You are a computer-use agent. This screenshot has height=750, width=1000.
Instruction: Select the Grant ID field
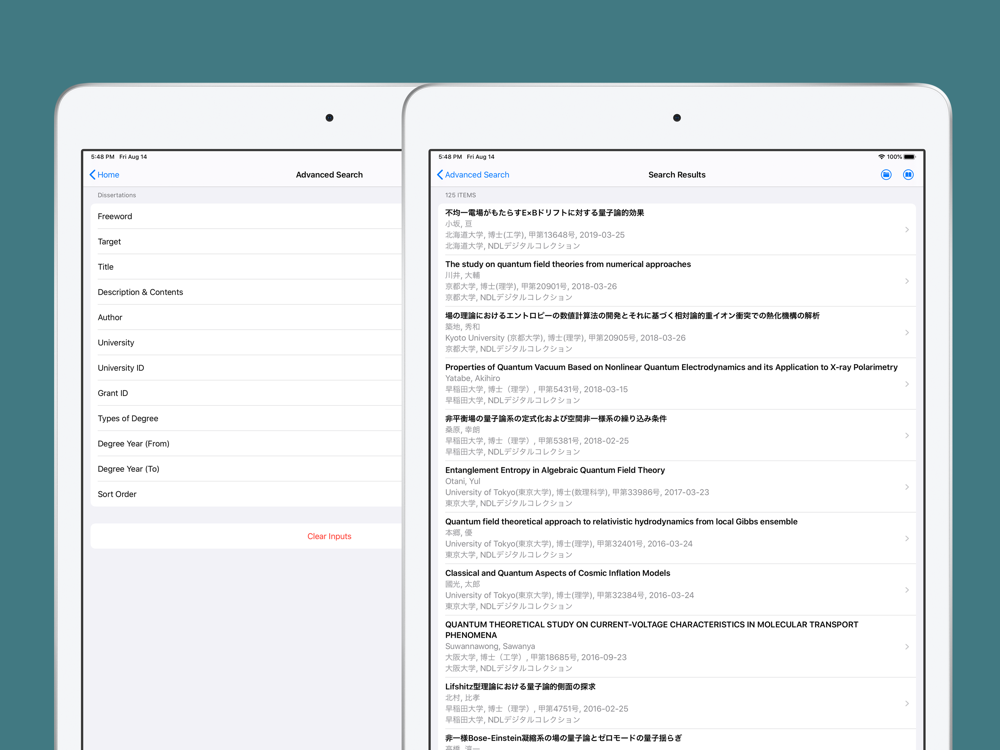[x=247, y=393]
